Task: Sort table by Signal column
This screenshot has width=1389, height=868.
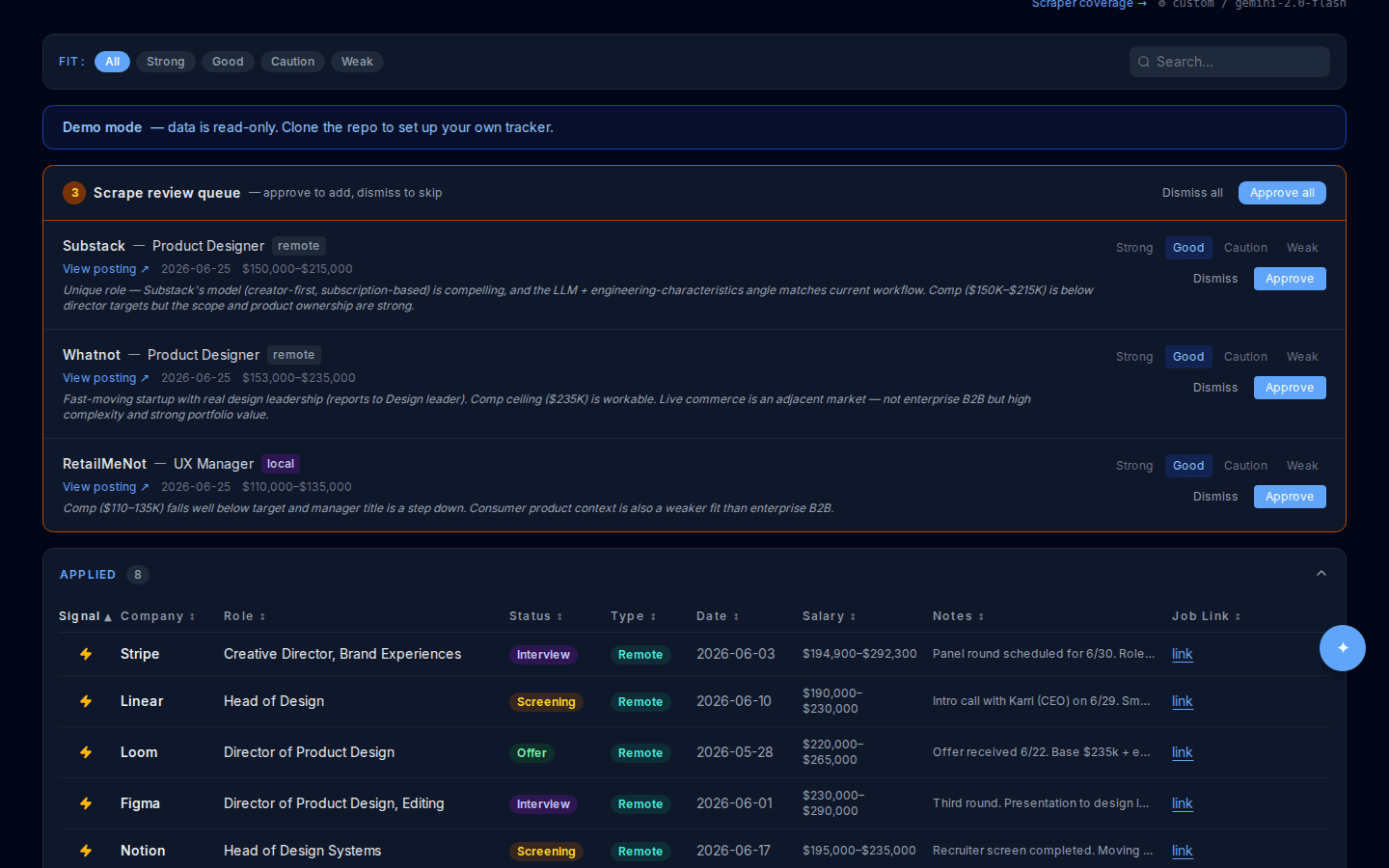Action: point(85,616)
